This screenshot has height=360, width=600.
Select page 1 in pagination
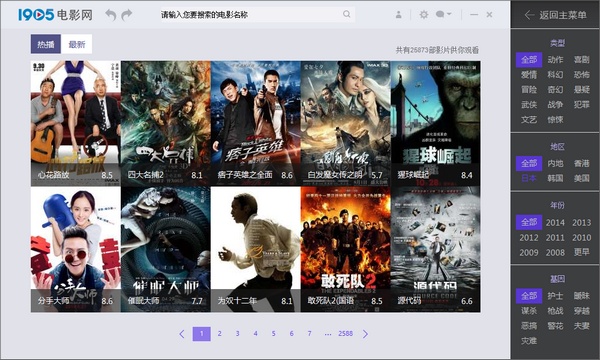(202, 334)
